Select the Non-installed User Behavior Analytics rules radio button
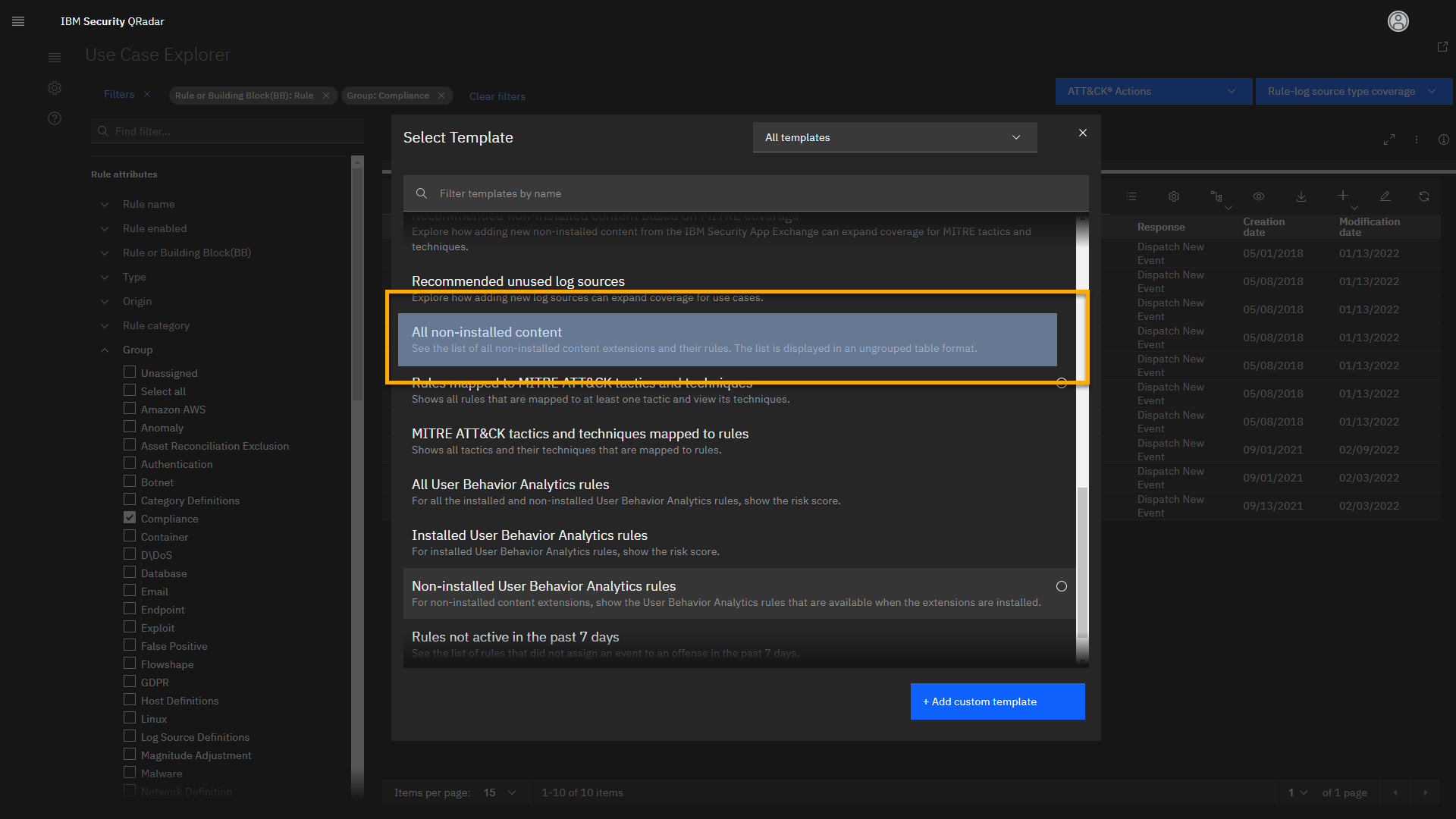1456x819 pixels. click(x=1061, y=586)
